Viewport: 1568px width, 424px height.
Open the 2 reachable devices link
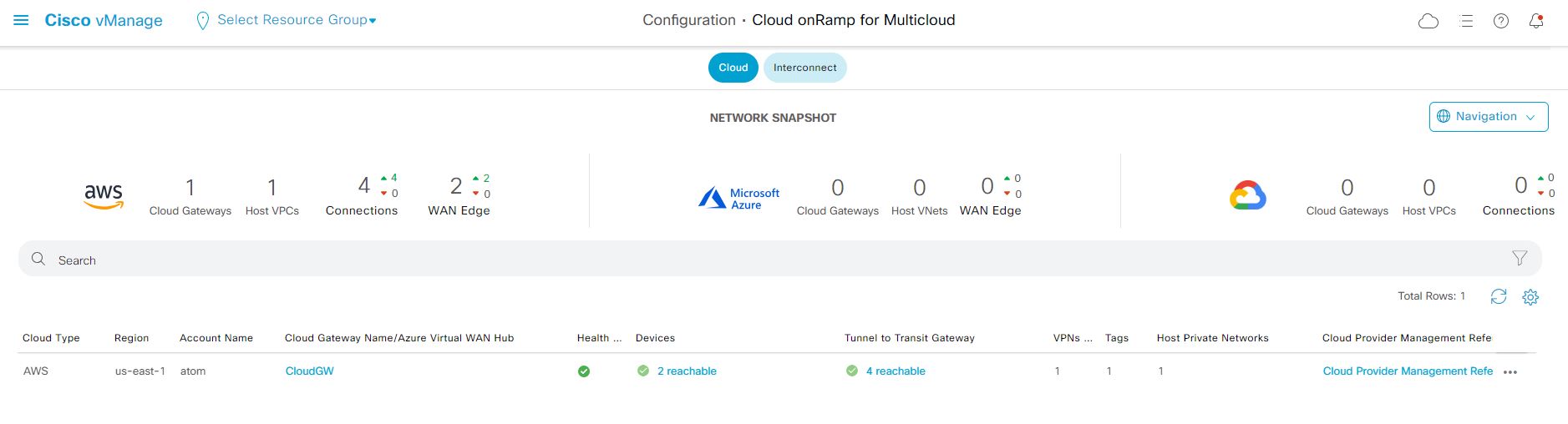pyautogui.click(x=687, y=371)
